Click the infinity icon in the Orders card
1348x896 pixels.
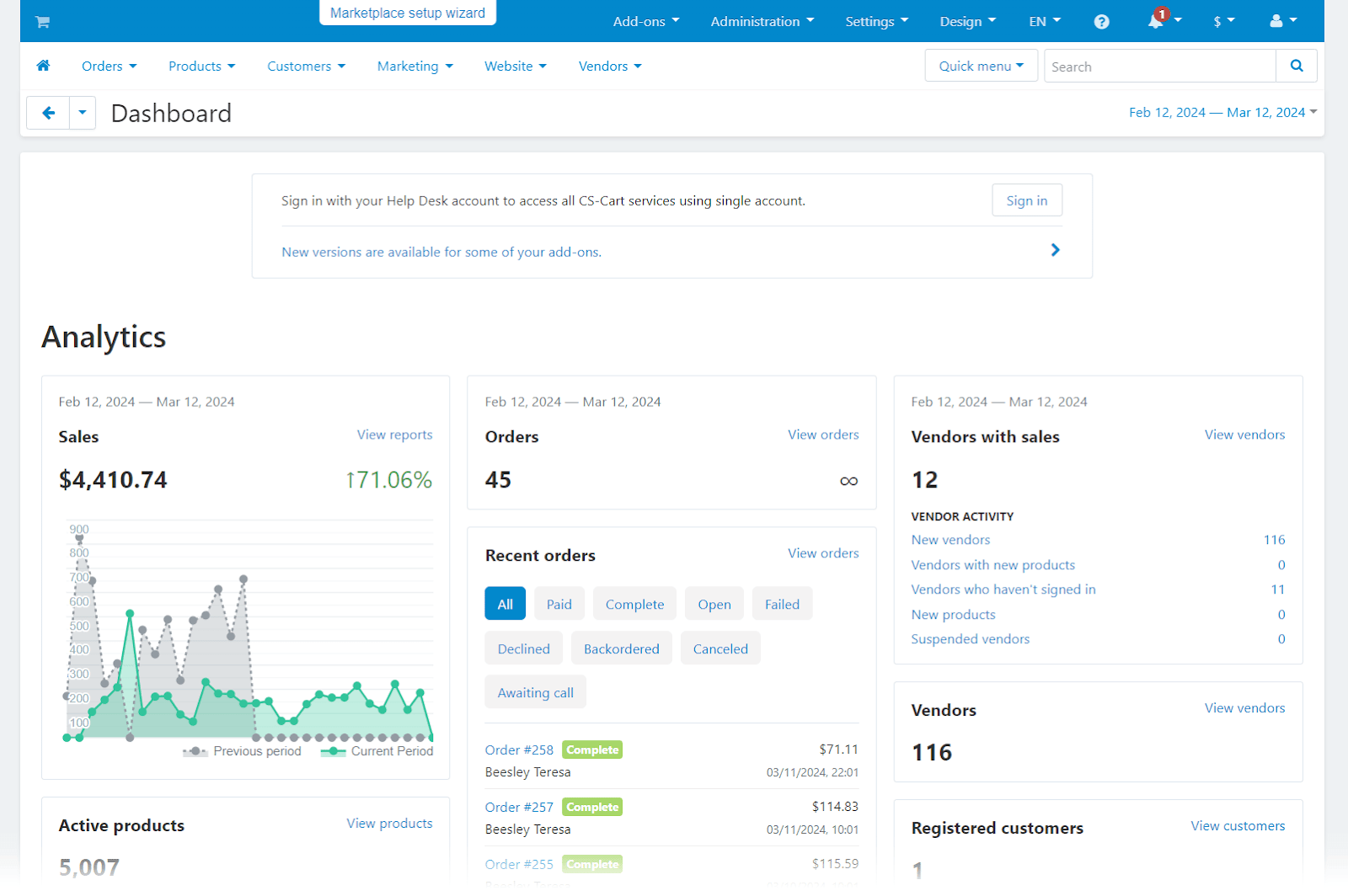click(x=848, y=481)
